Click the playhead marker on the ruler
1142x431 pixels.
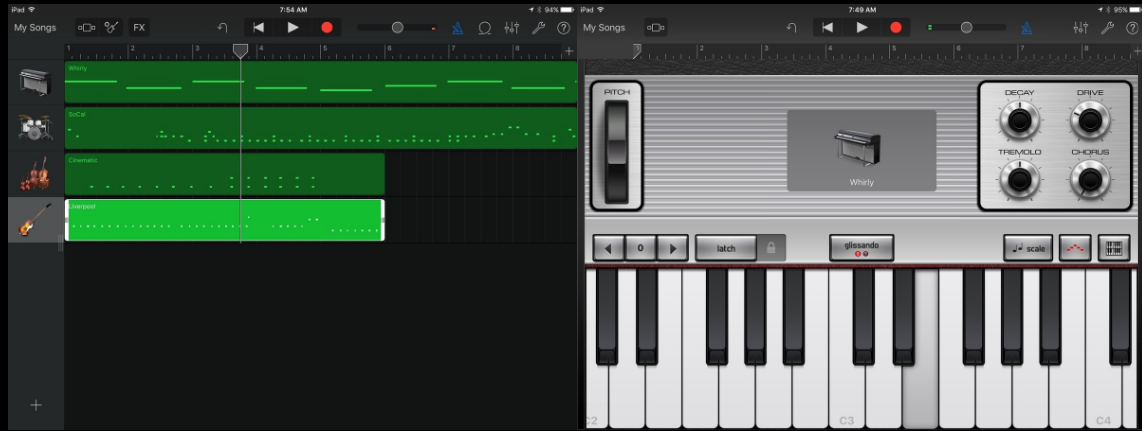[240, 50]
